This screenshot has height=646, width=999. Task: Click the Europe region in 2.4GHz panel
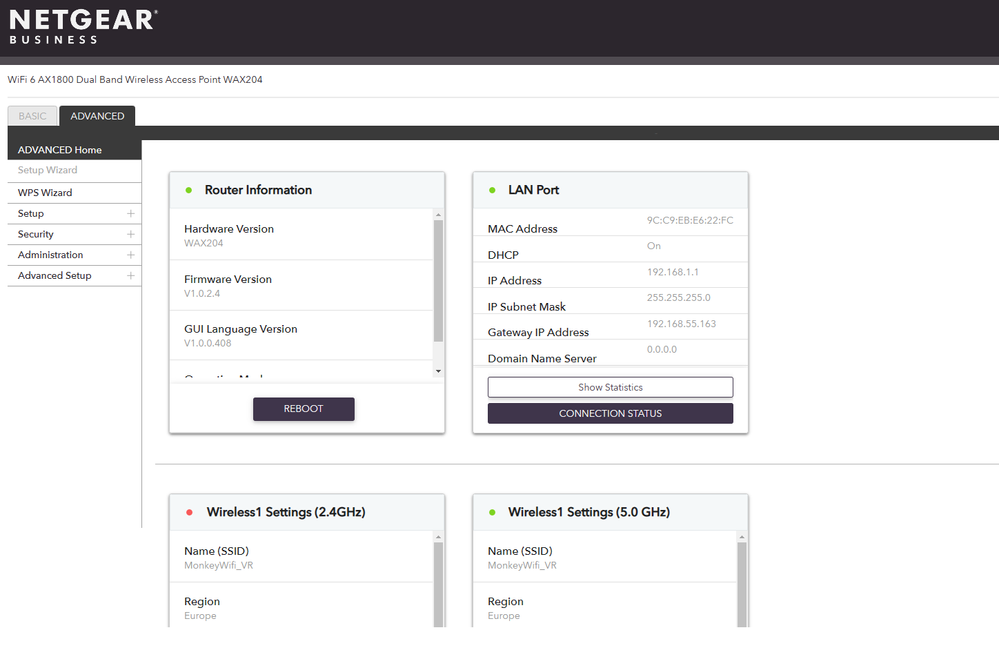click(x=200, y=616)
